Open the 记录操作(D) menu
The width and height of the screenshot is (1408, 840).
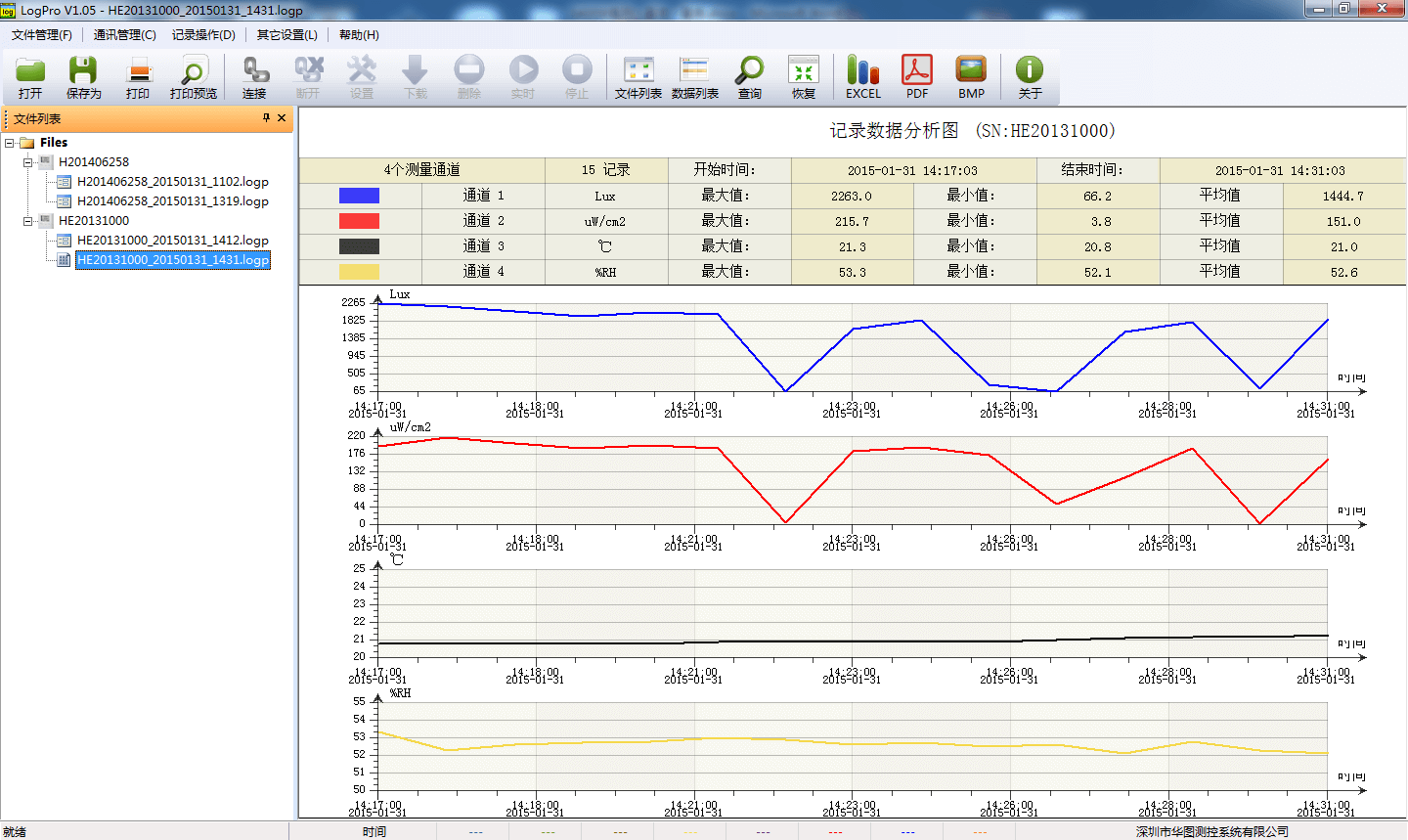(x=203, y=35)
